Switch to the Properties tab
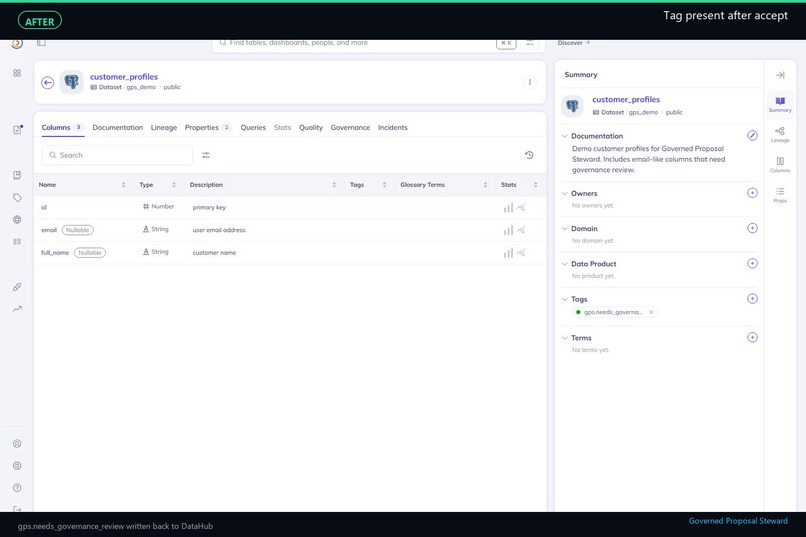This screenshot has height=537, width=806. pos(208,127)
